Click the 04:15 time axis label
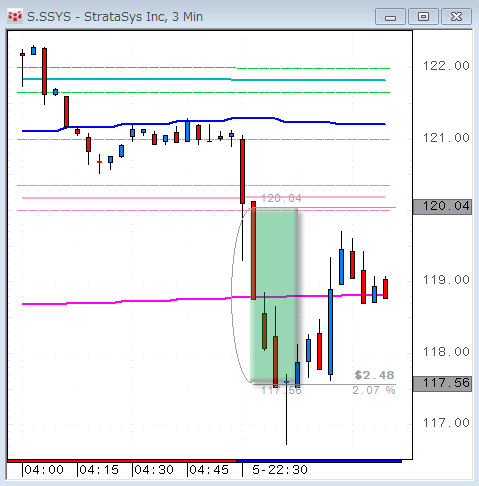Viewport: 479px width, 486px height. click(99, 470)
